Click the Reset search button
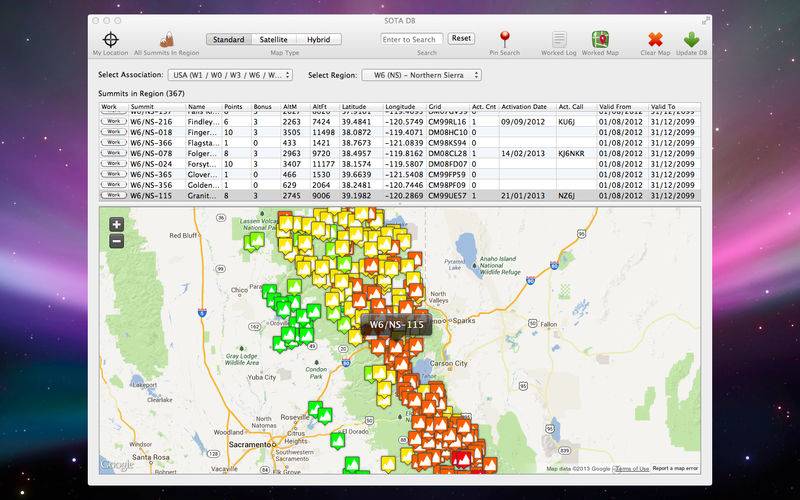This screenshot has width=800, height=500. tap(461, 39)
